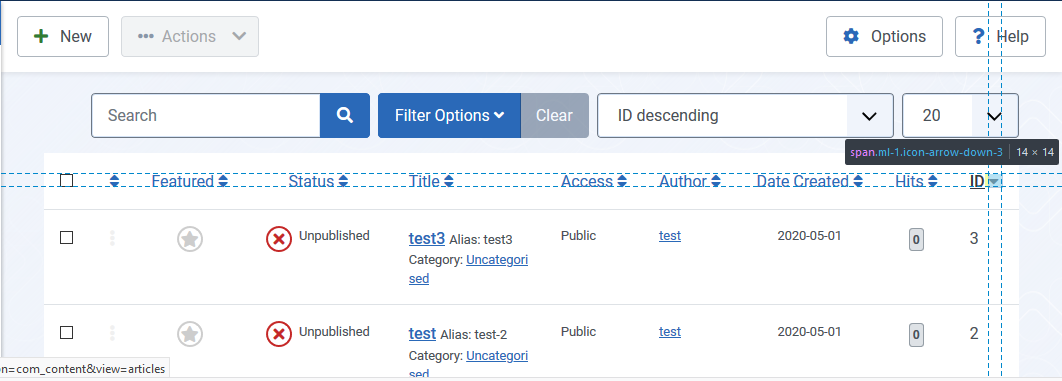Image resolution: width=1062 pixels, height=381 pixels.
Task: Click the magnifier search button
Action: (345, 116)
